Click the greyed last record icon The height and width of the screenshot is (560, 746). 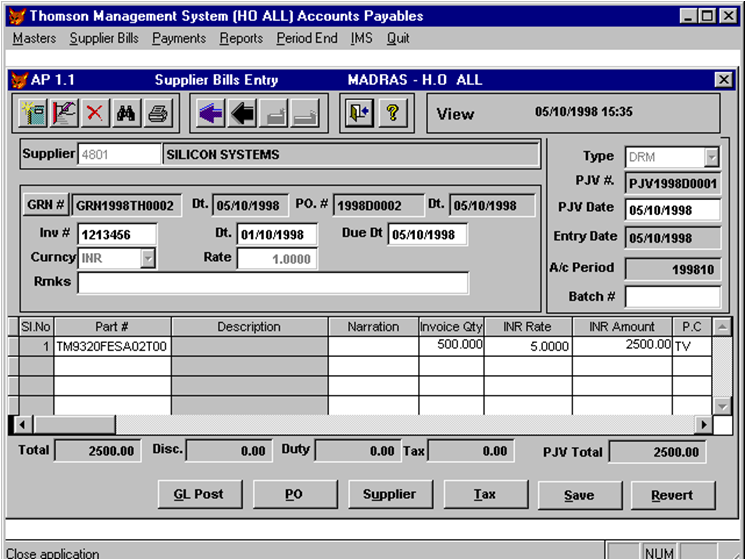[x=305, y=114]
